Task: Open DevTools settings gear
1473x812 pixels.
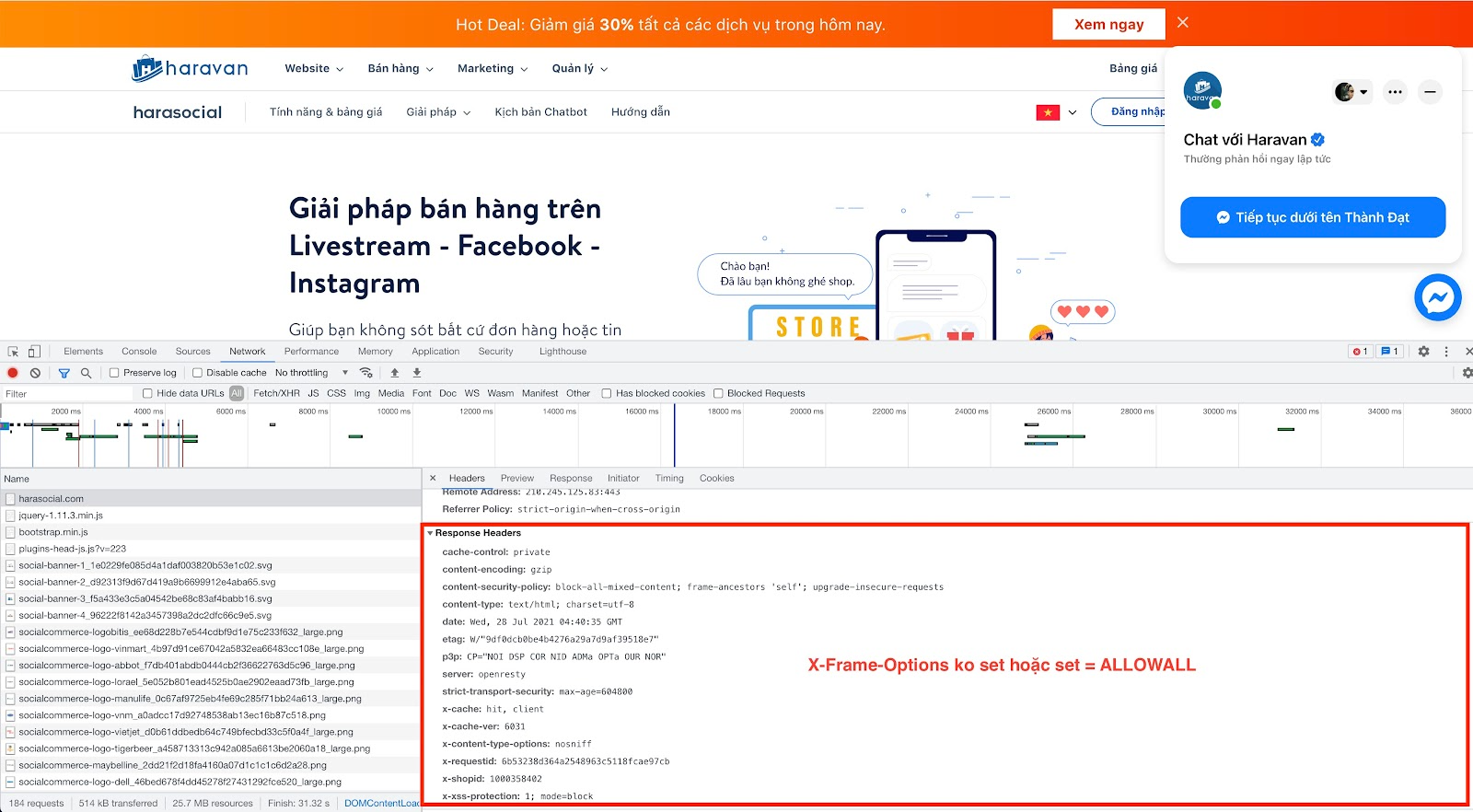Action: [x=1423, y=352]
